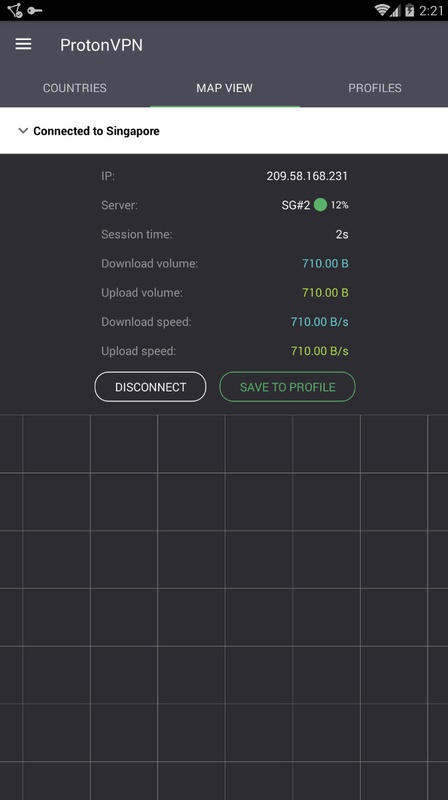Screen dimensions: 448x800
Task: Tap the VPN key status icon
Action: [x=35, y=10]
